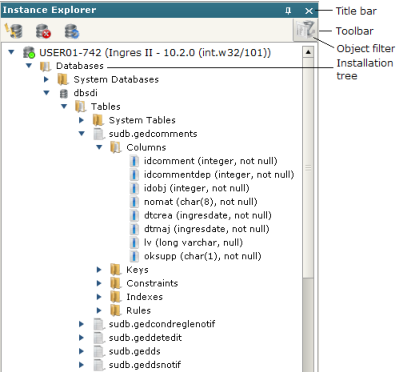Select the 'Constraints' folder label
408x372 pixels.
tap(152, 283)
